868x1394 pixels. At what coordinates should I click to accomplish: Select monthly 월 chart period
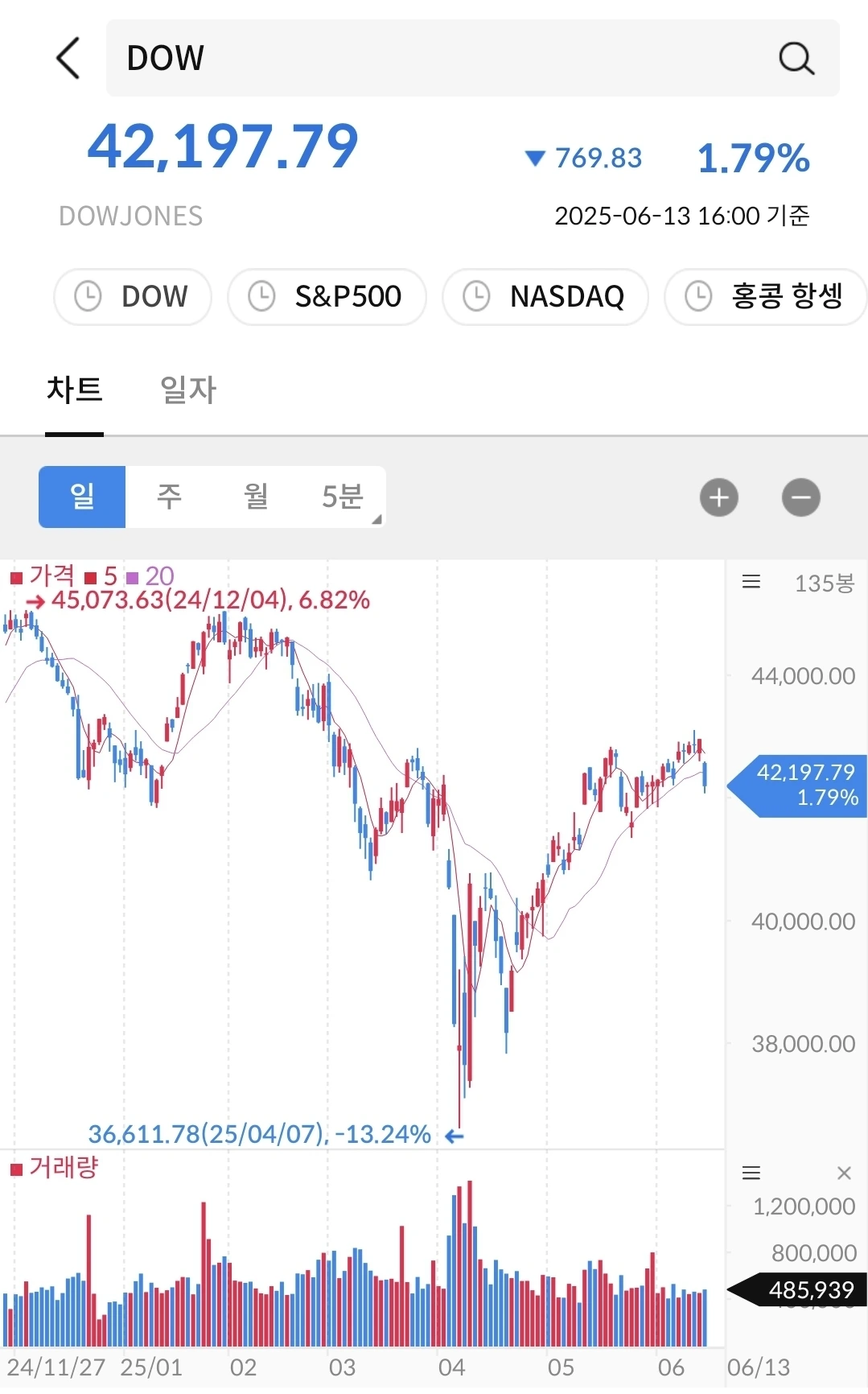pos(256,497)
